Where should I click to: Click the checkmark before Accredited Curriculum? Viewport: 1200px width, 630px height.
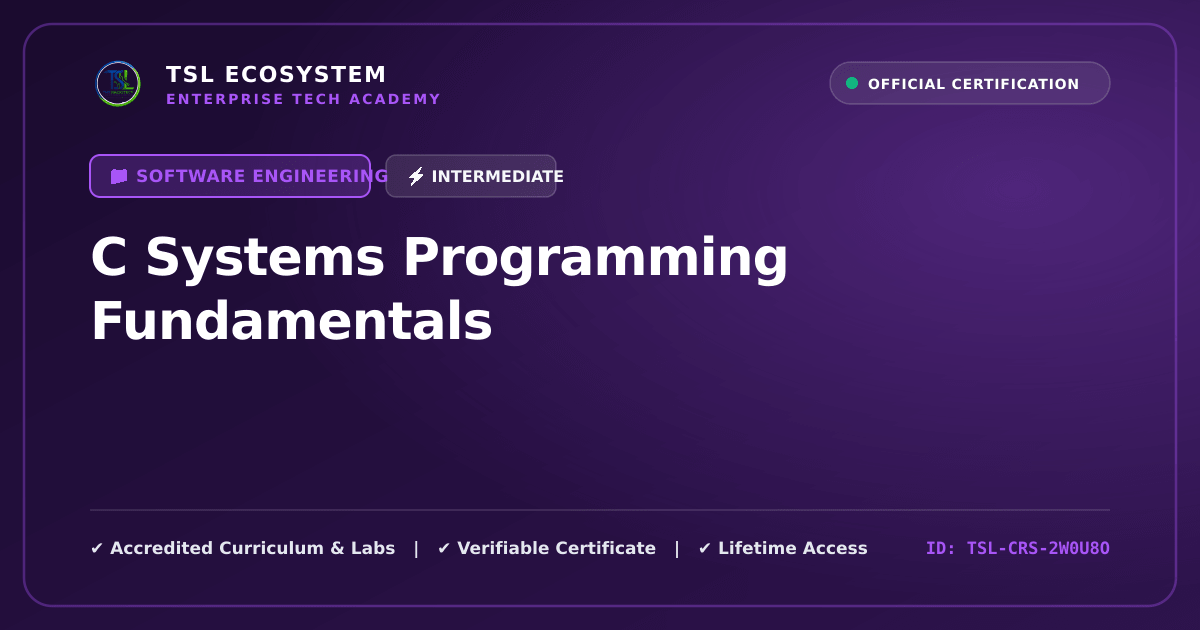(97, 548)
